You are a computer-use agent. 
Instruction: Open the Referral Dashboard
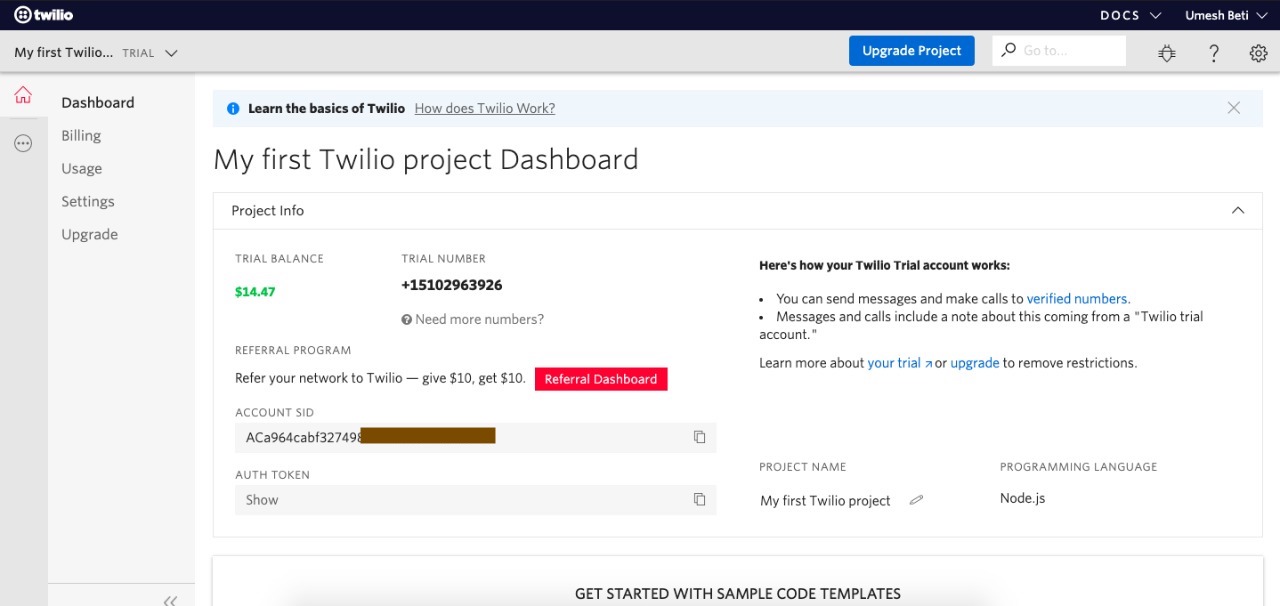click(x=600, y=379)
